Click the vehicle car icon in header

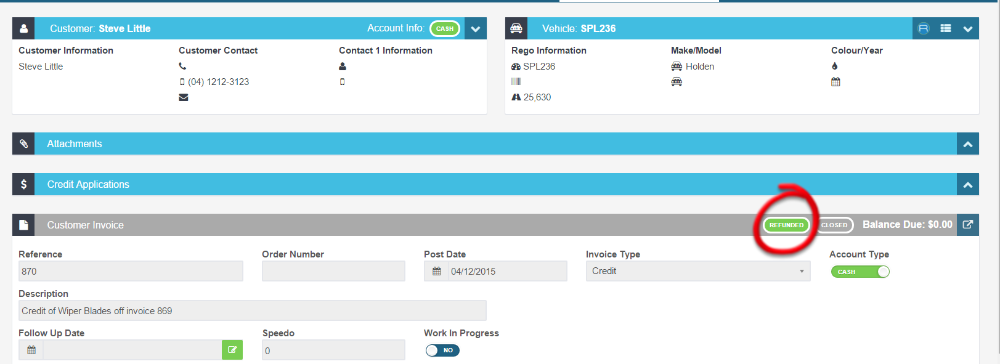[516, 29]
